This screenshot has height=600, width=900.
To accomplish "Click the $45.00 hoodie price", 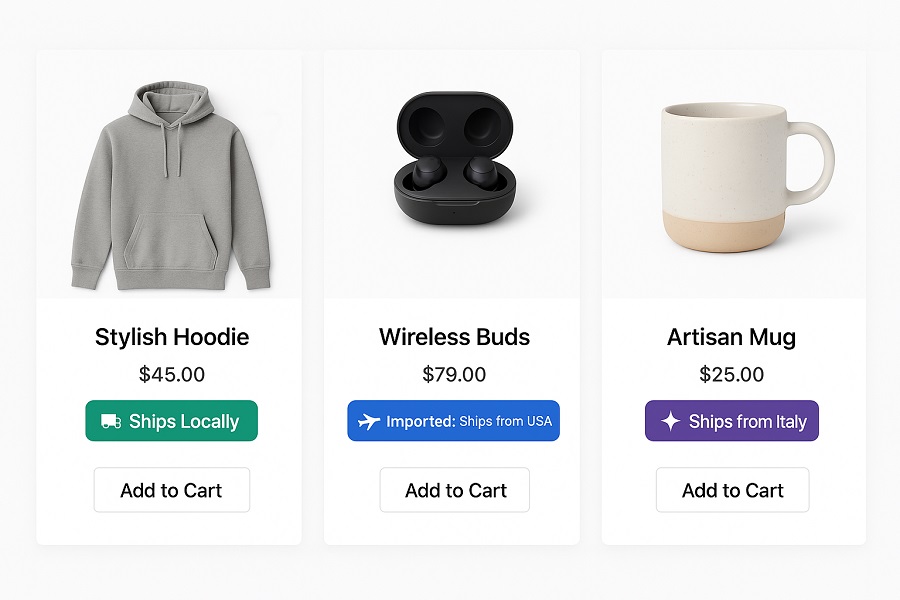I will click(172, 374).
